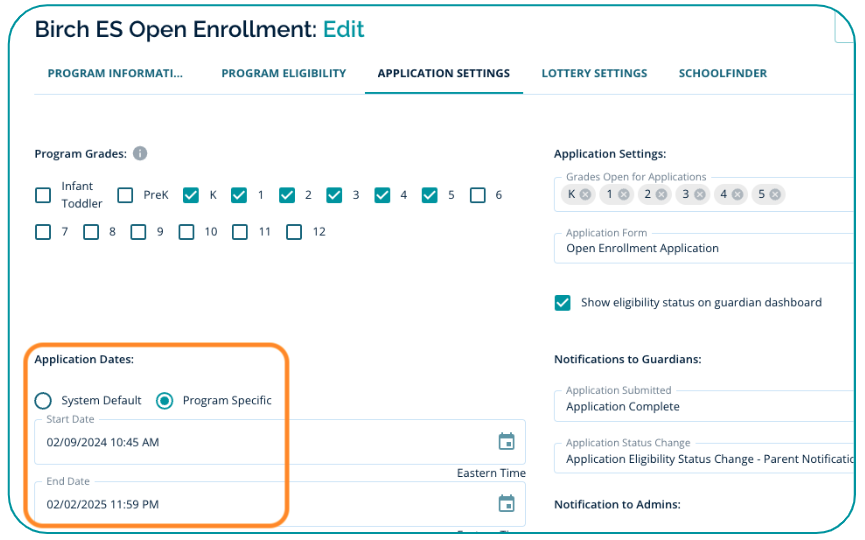Remove grade 3 chip from applications
This screenshot has width=865, height=540.
pos(700,195)
